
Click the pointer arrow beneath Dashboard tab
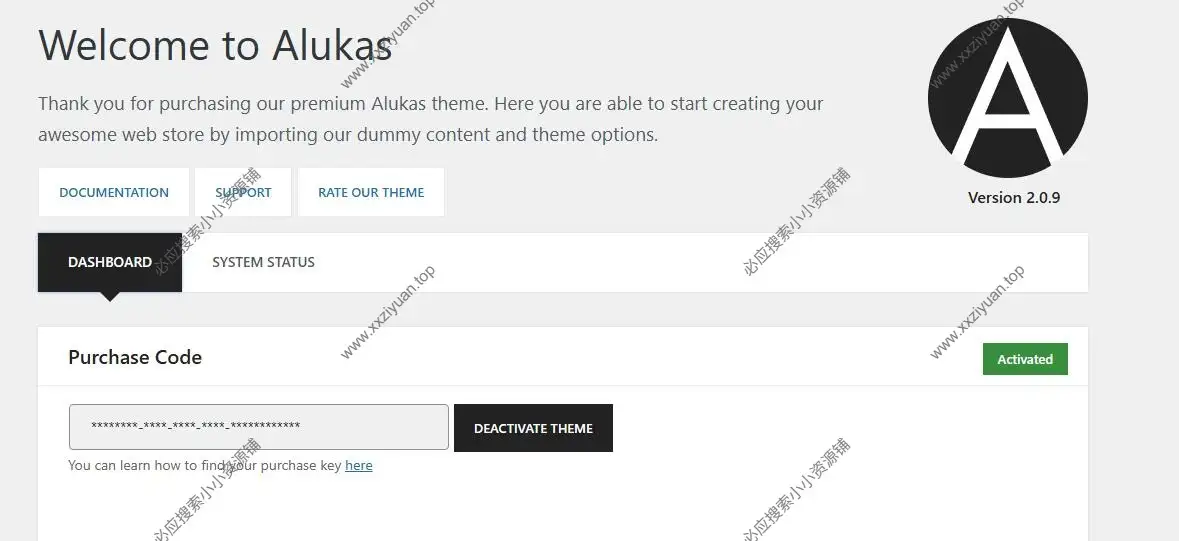110,296
